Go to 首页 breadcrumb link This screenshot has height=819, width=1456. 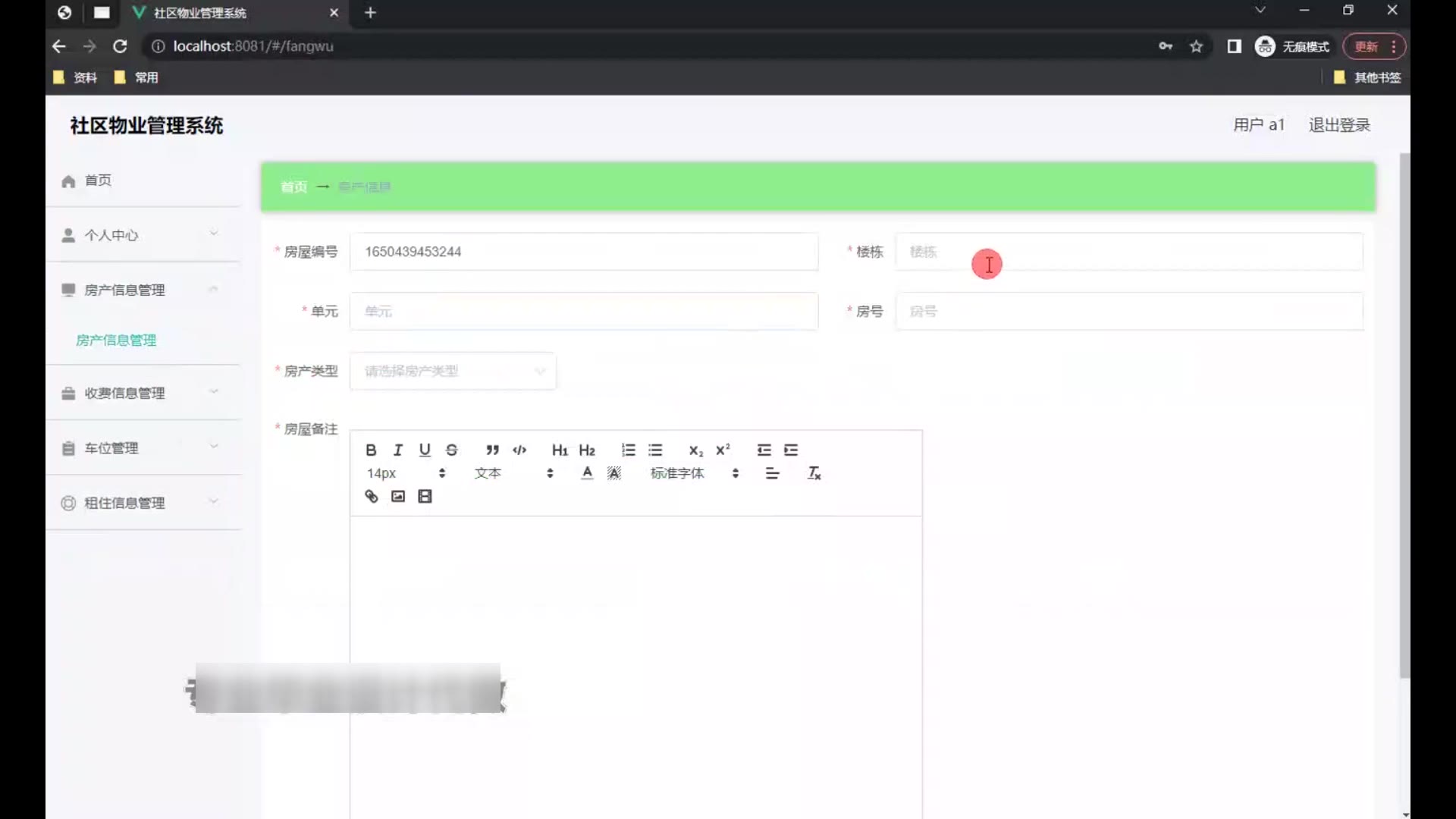pos(293,187)
